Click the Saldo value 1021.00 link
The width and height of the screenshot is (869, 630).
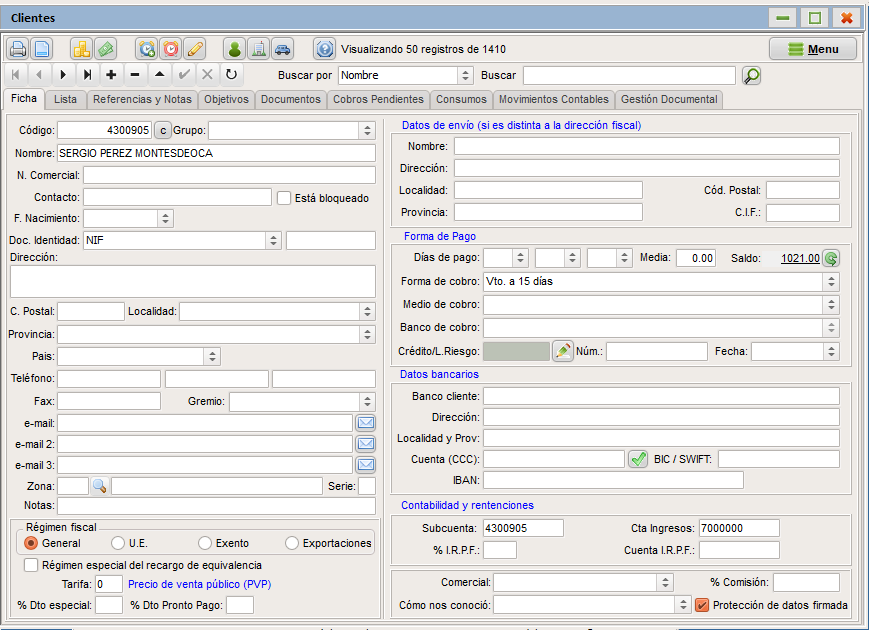point(800,258)
